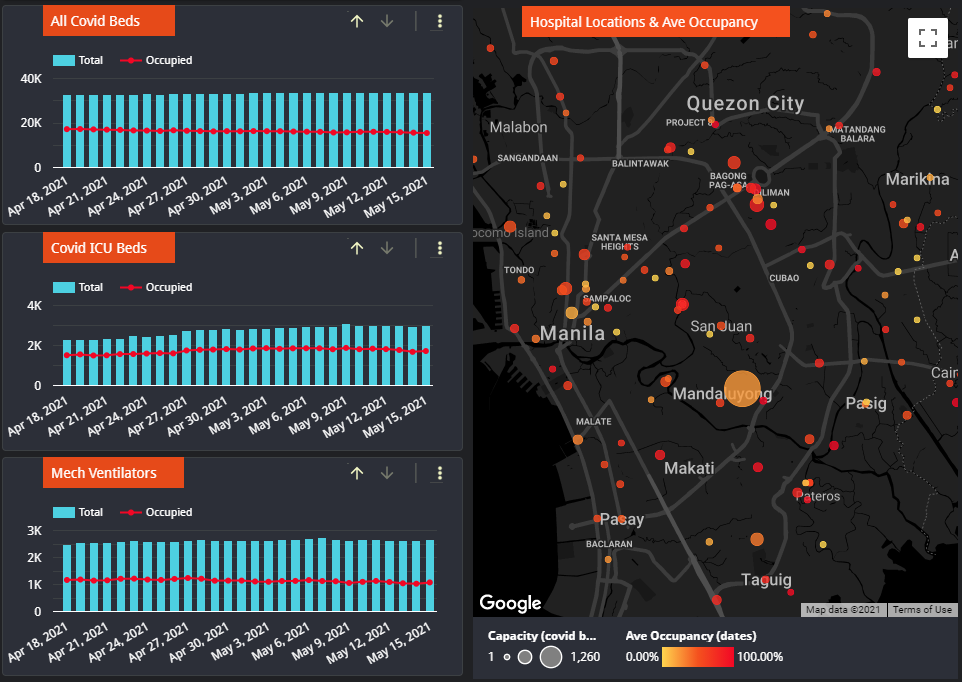
Task: Click the Ave Occupancy color gradient bar
Action: coord(698,657)
